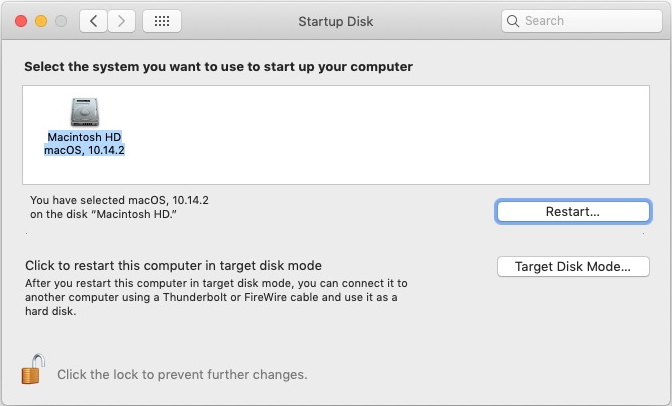Click the "macOS, 10.14.2" disk label
This screenshot has height=406, width=672.
tap(84, 150)
